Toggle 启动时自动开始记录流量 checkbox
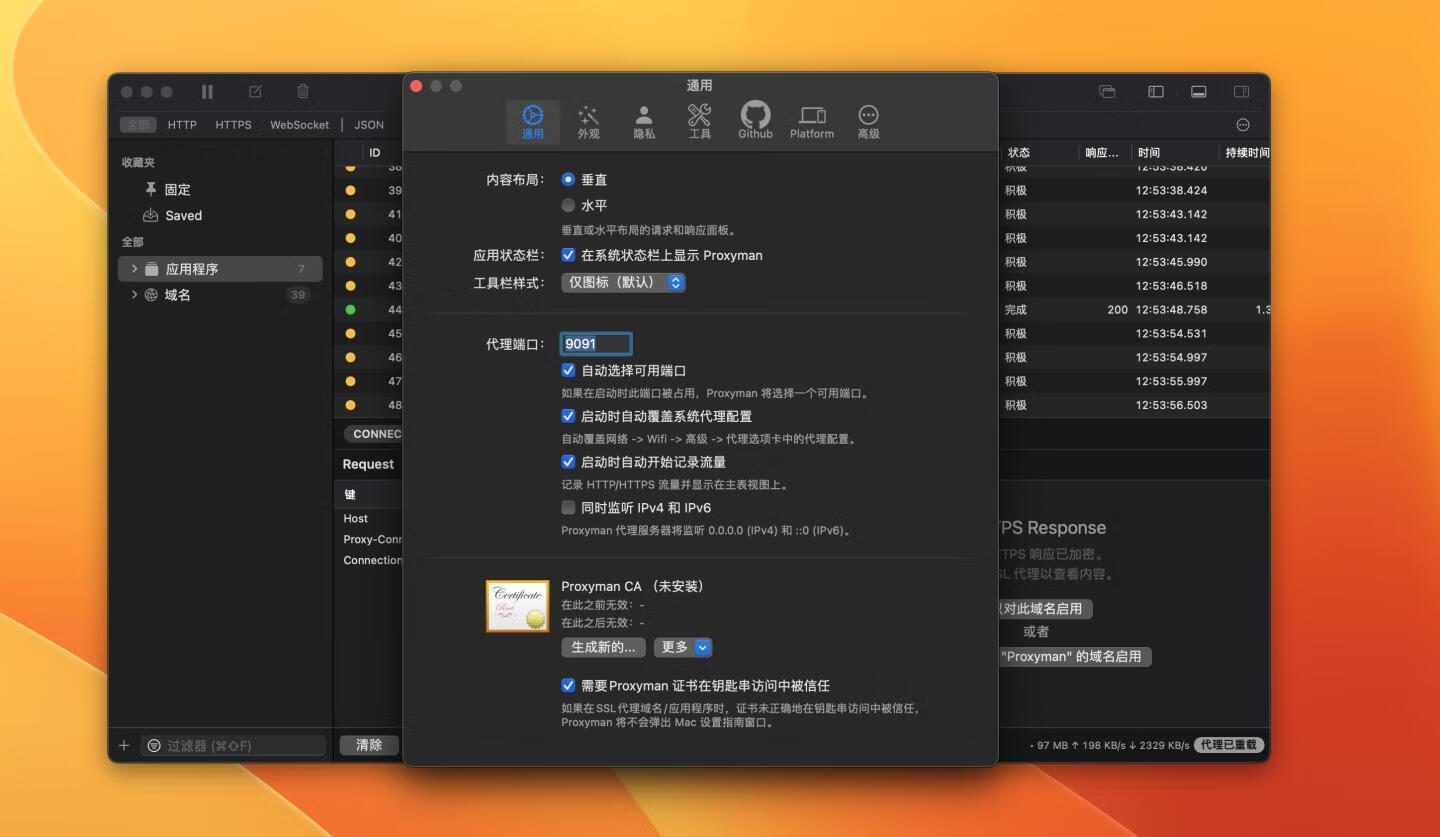This screenshot has width=1440, height=837. [x=569, y=462]
